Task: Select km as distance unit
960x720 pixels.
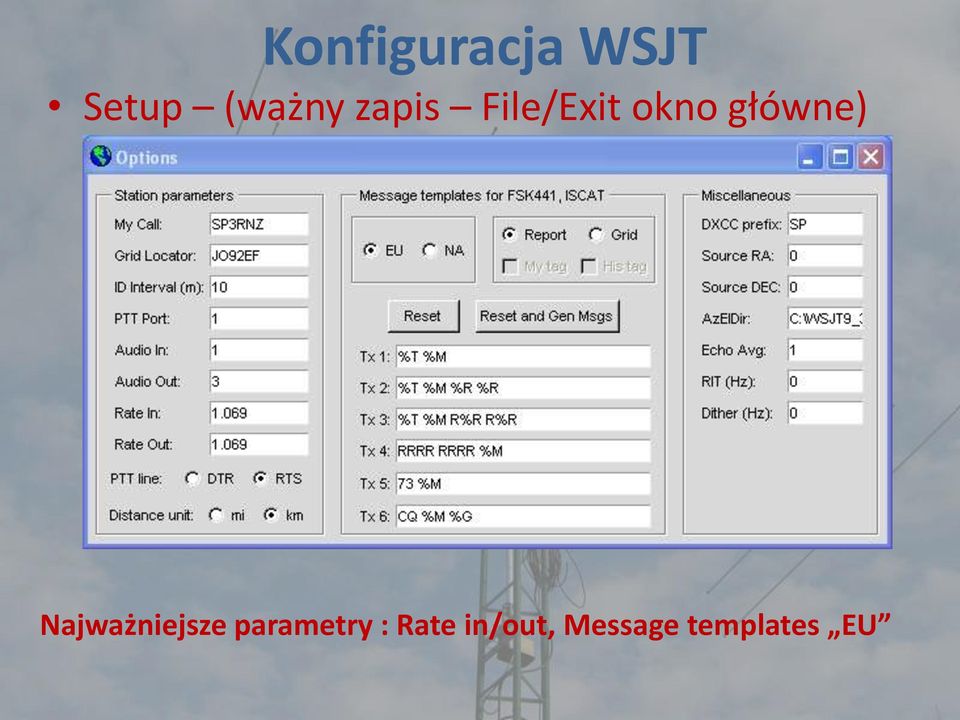Action: 271,515
